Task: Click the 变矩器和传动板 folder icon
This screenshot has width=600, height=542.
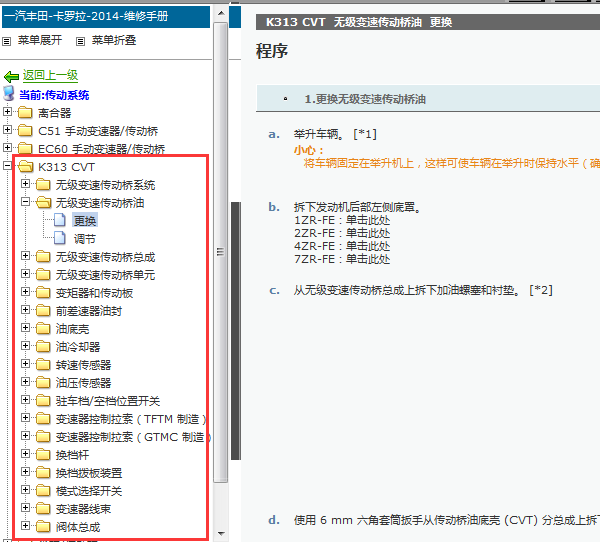Action: click(x=43, y=292)
